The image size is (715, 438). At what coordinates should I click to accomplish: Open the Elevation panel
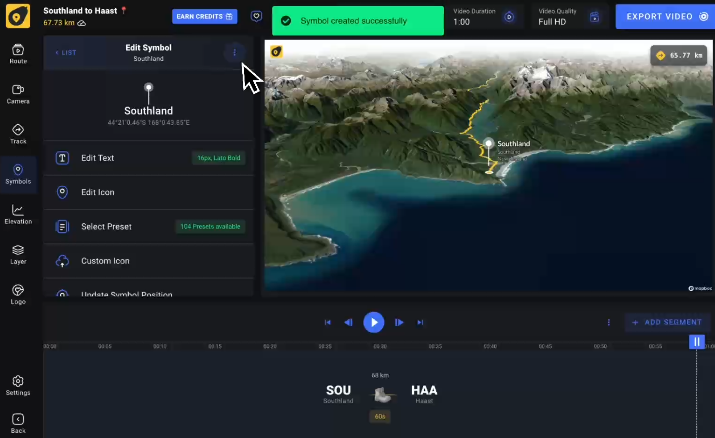[x=18, y=214]
